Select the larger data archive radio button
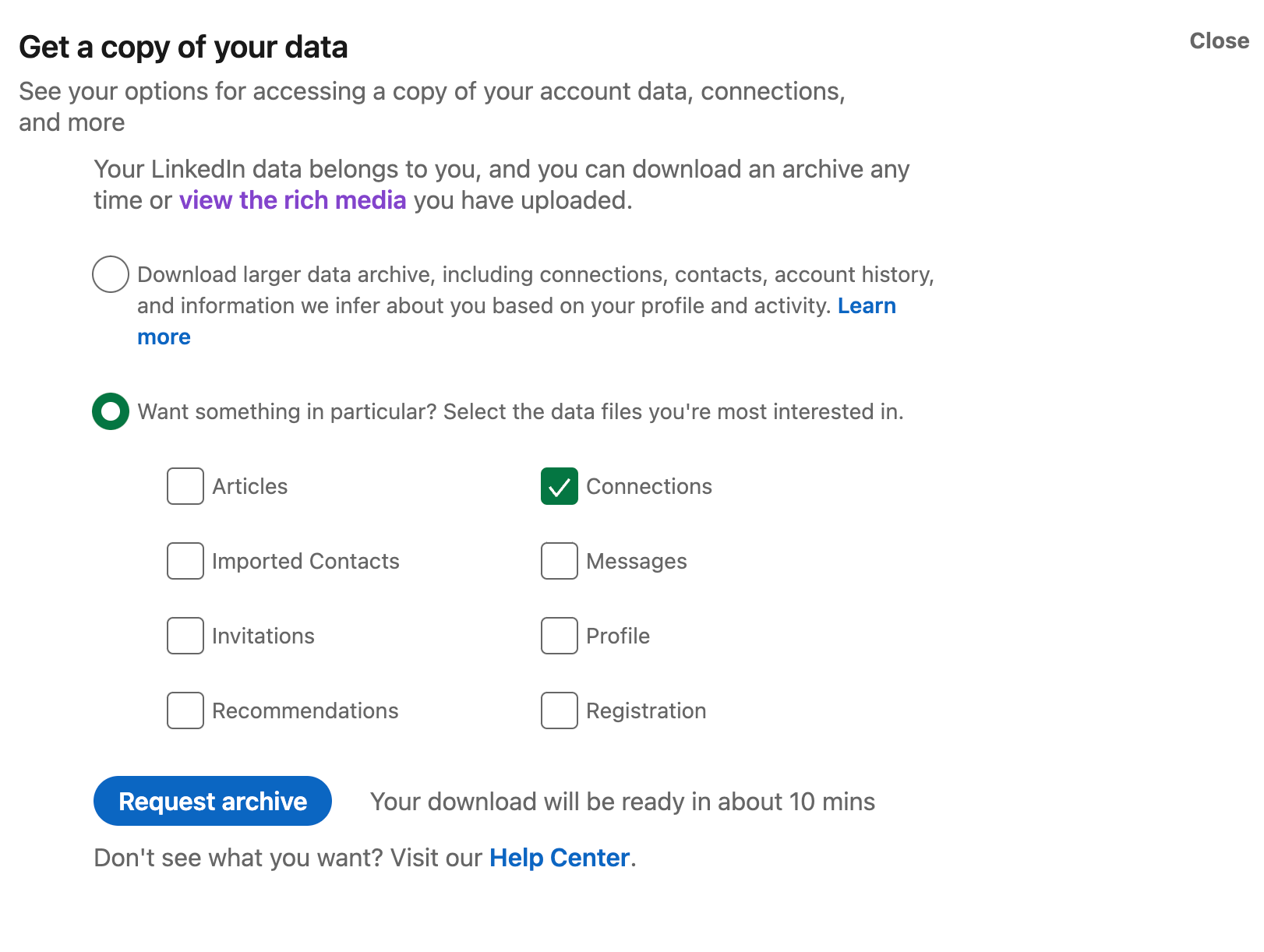The image size is (1264, 952). tap(111, 274)
